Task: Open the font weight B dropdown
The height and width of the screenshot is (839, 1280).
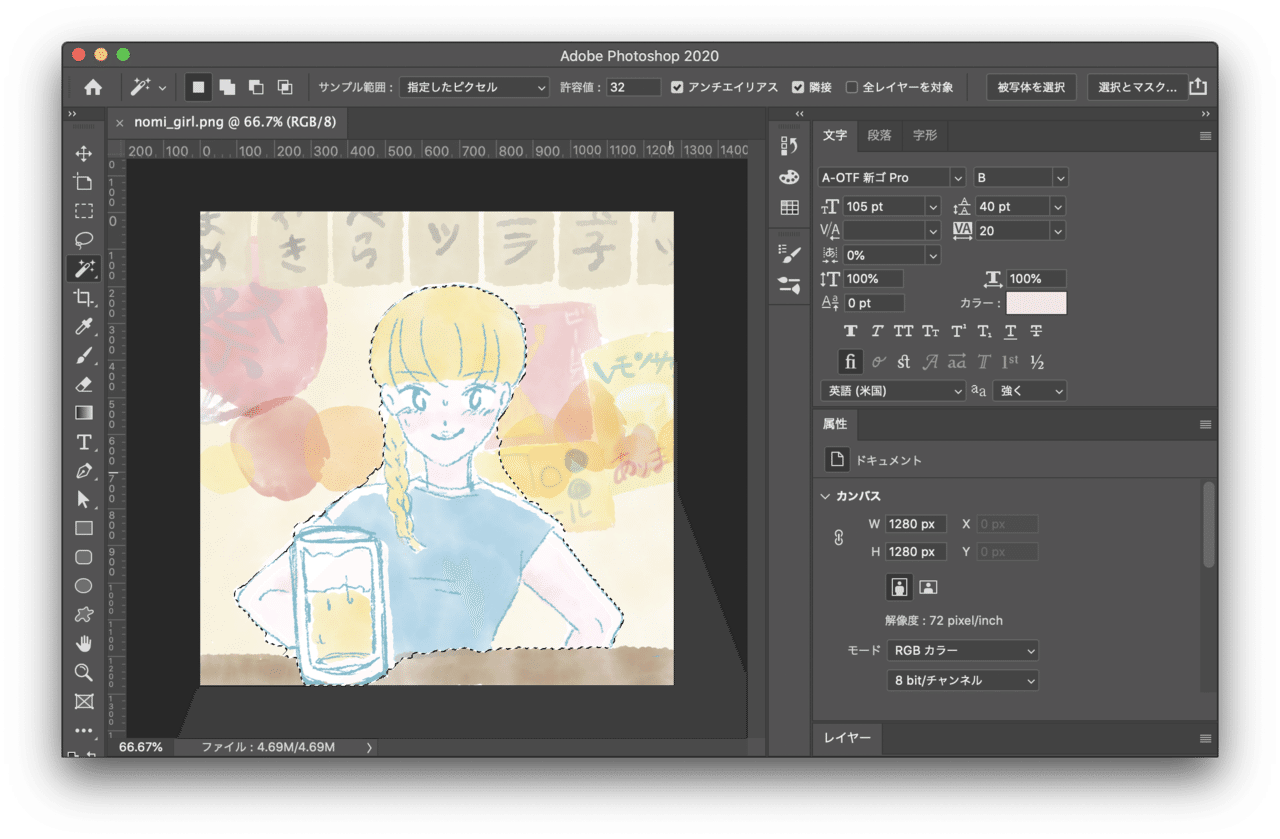Action: point(1021,177)
